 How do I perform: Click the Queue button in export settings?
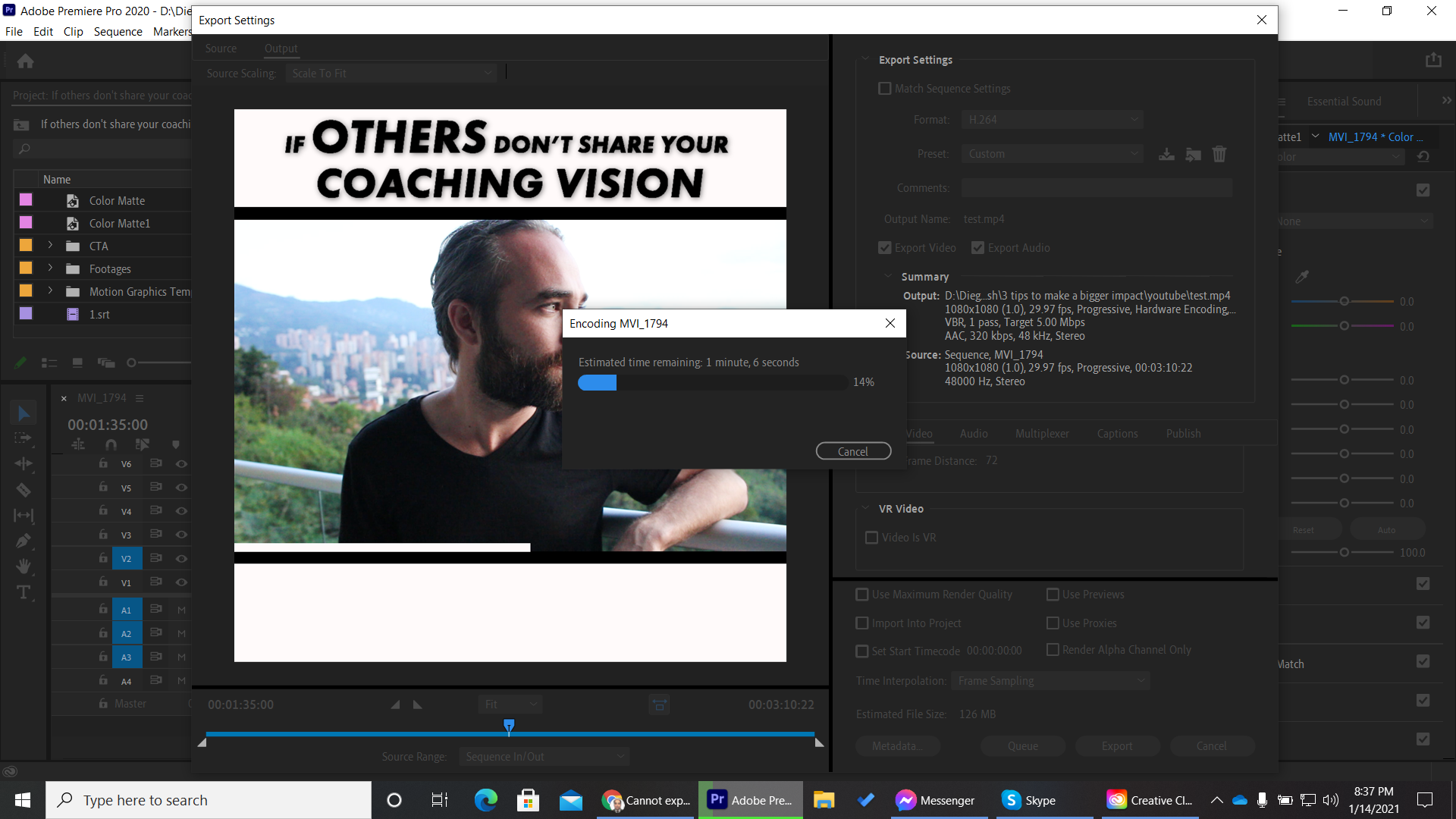click(x=1022, y=746)
